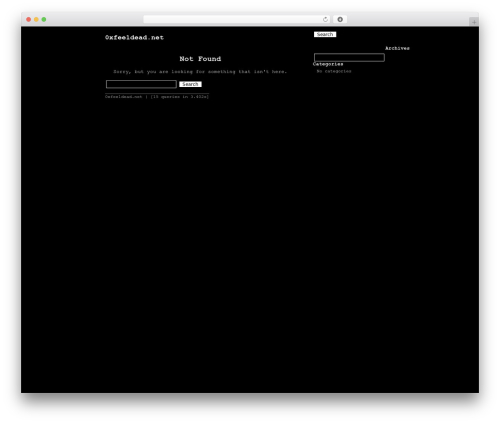
Task: Close the browser window with the red button
Action: [29, 19]
